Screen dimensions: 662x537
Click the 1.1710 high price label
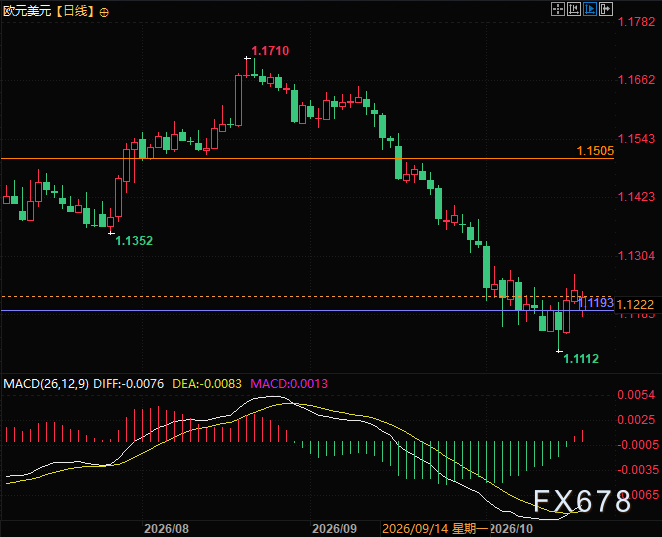(270, 51)
